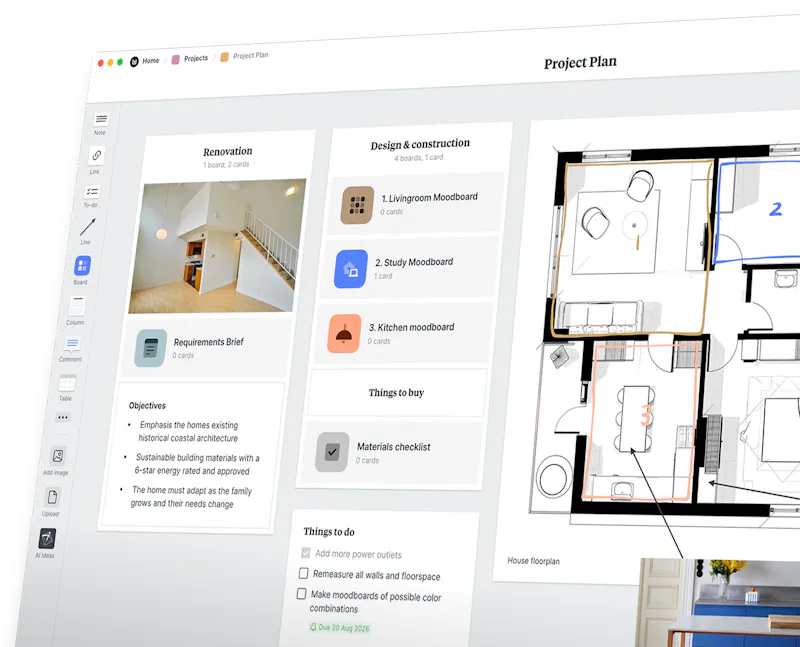Select the blue kitchen photo
Image resolution: width=800 pixels, height=647 pixels.
(x=718, y=603)
